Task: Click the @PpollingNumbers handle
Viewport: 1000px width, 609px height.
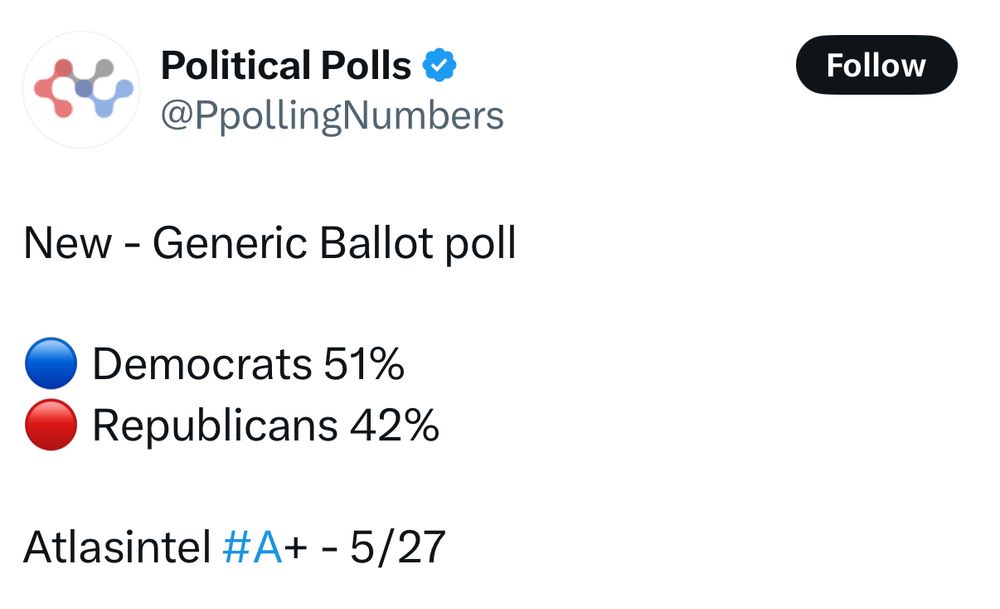Action: [x=332, y=116]
